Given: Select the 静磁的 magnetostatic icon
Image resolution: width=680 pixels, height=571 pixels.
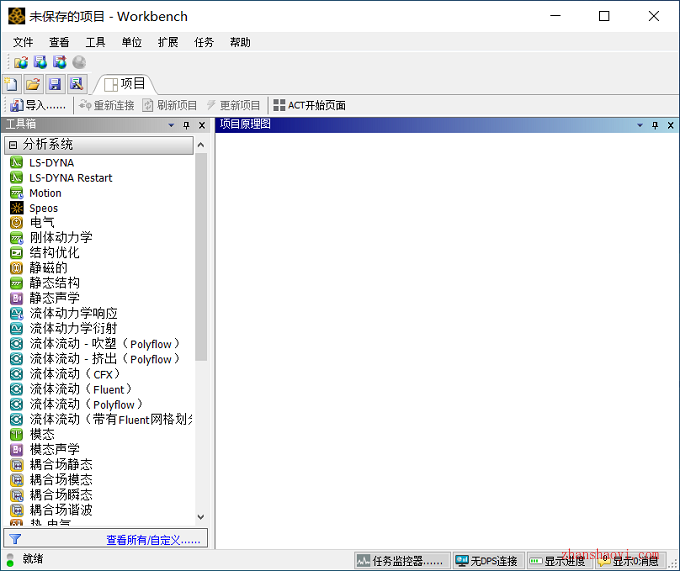Looking at the screenshot, I should tap(16, 268).
